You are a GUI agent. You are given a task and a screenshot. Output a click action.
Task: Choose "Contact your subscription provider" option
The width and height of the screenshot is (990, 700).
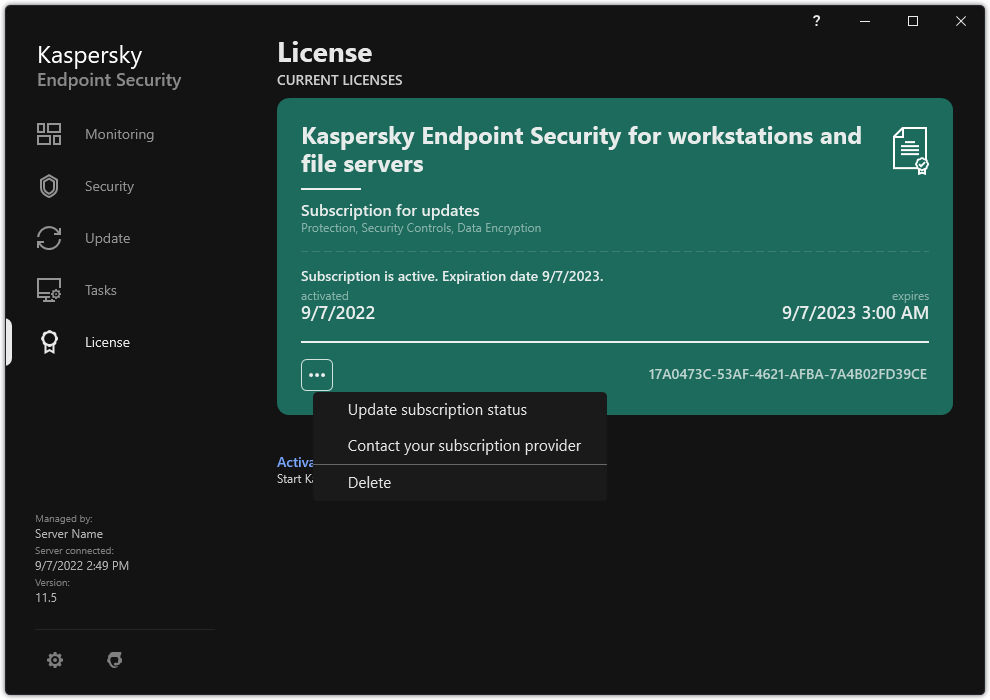coord(464,445)
